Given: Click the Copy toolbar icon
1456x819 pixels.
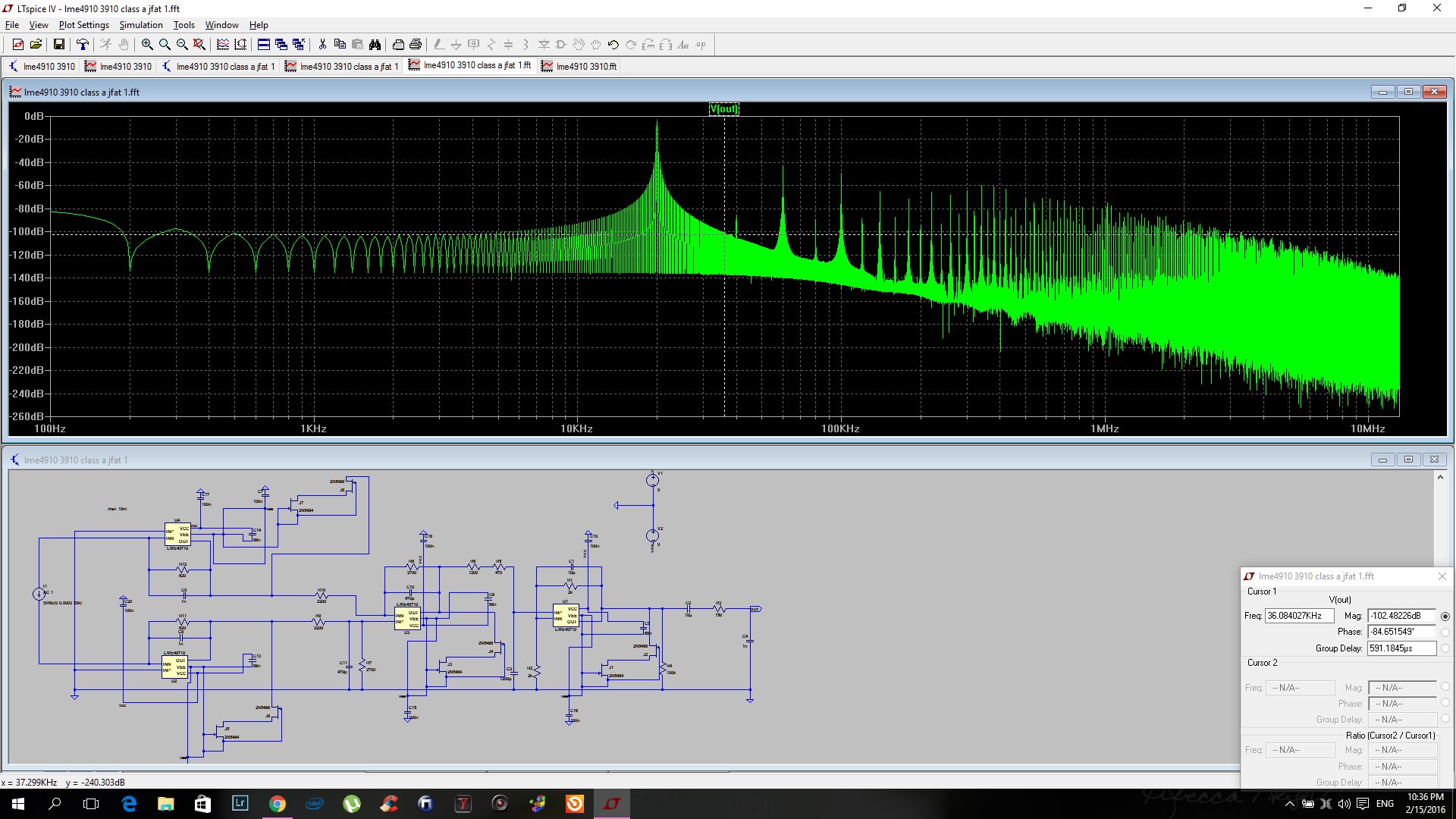Looking at the screenshot, I should tap(340, 45).
